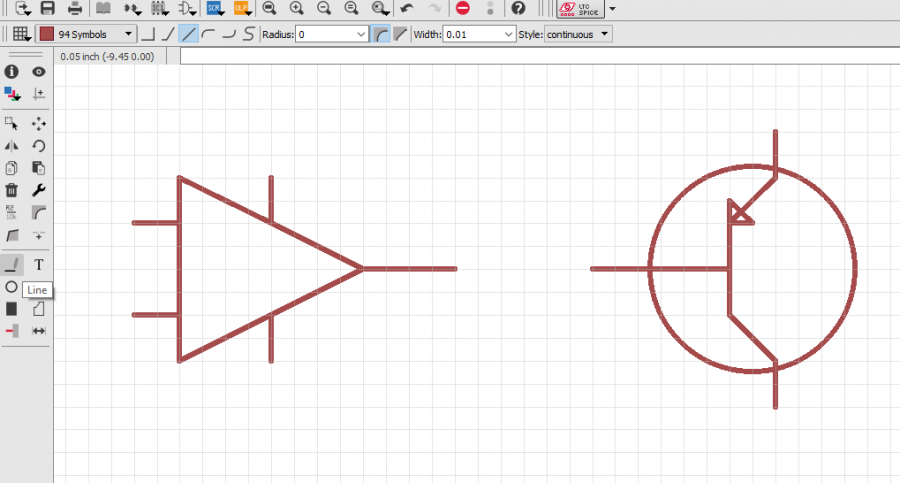Image resolution: width=900 pixels, height=483 pixels.
Task: Select the Move tool
Action: pyautogui.click(x=38, y=123)
